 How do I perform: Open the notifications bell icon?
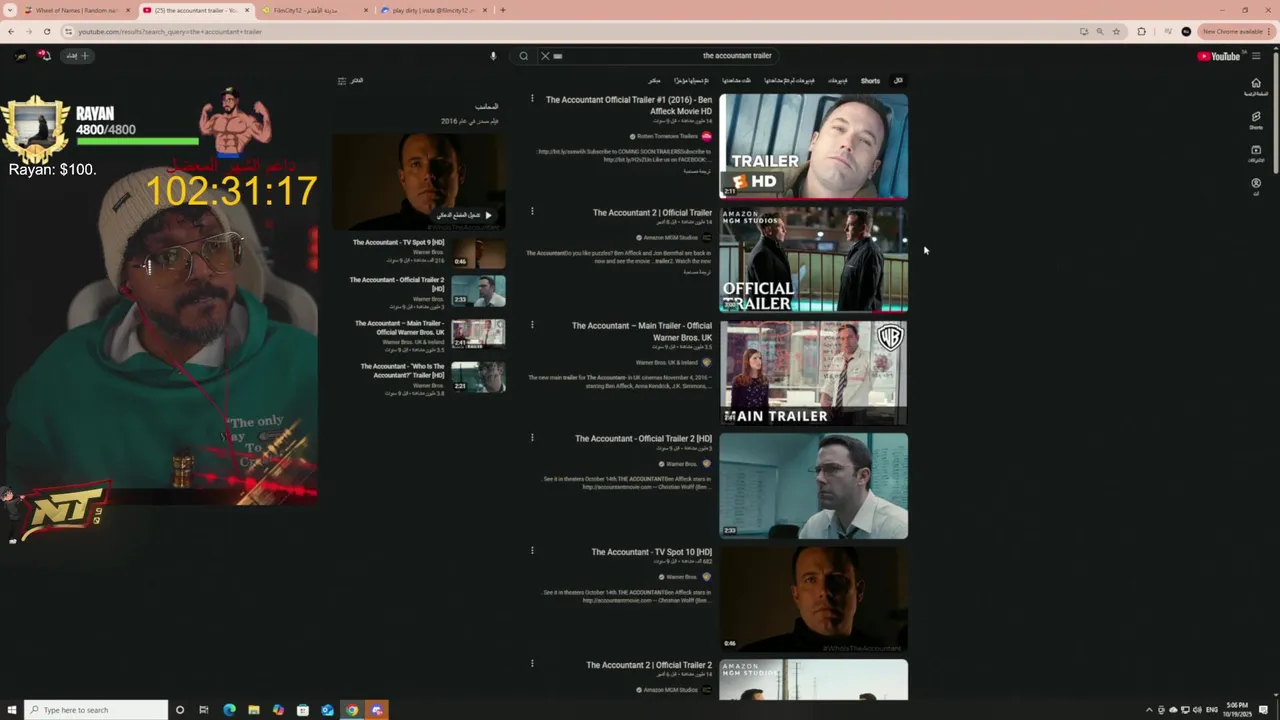[x=43, y=56]
